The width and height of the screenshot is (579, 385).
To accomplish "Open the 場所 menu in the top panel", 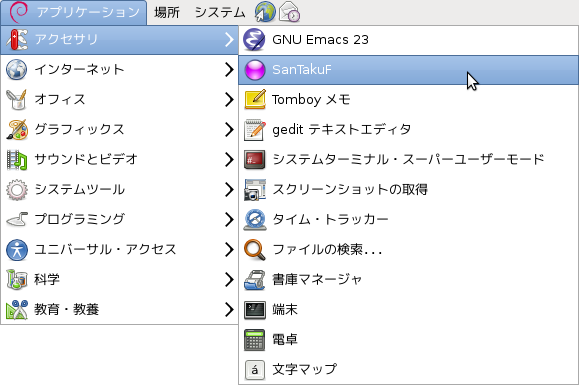I will pos(167,13).
